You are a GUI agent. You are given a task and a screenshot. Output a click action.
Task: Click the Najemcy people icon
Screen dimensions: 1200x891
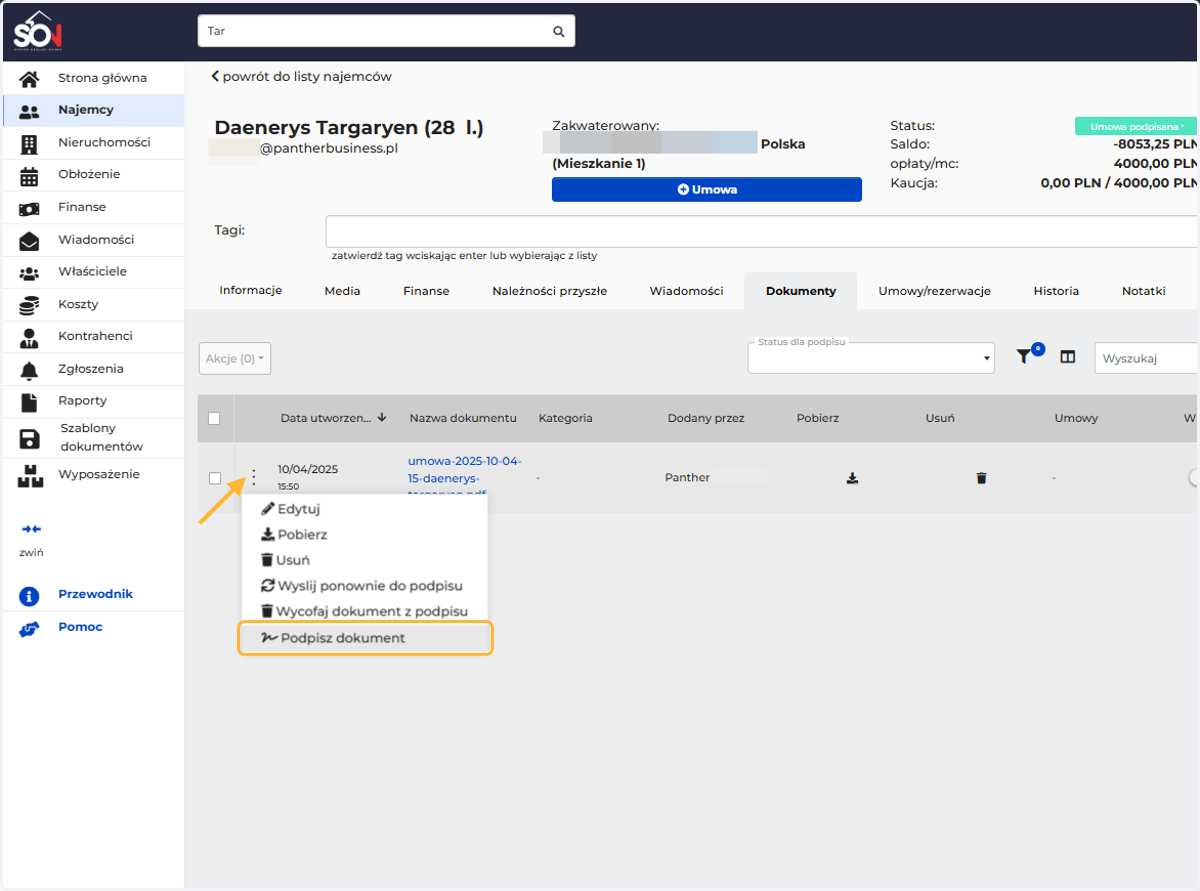click(29, 111)
